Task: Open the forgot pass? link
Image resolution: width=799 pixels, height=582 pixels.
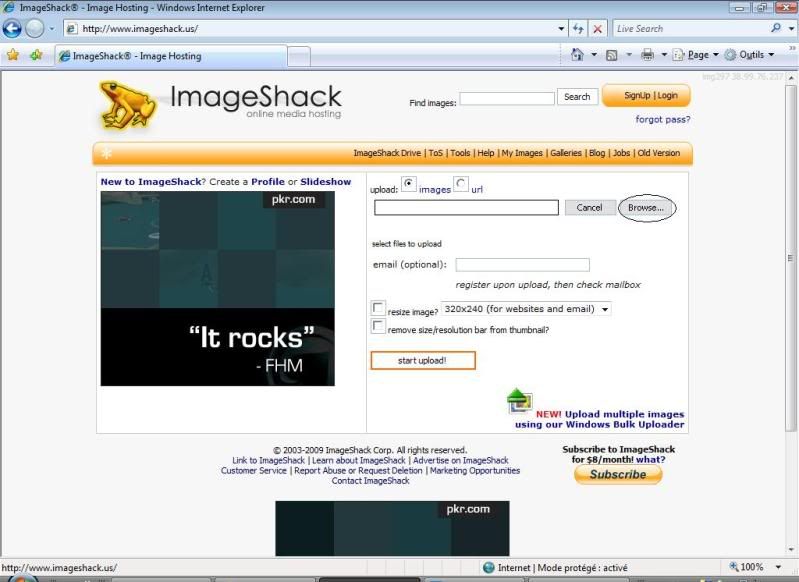Action: (x=662, y=119)
